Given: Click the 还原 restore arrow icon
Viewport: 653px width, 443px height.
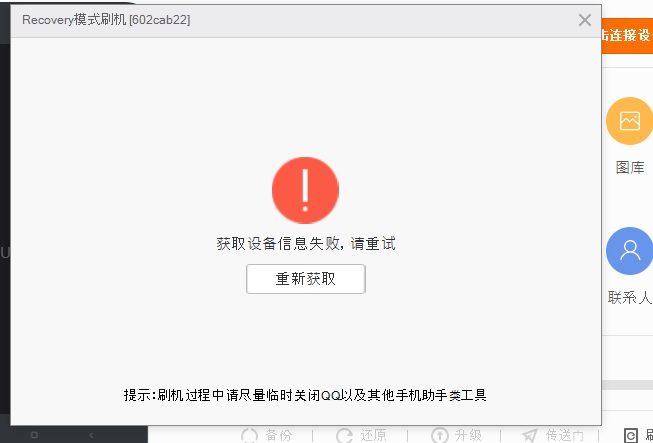Looking at the screenshot, I should coord(344,436).
